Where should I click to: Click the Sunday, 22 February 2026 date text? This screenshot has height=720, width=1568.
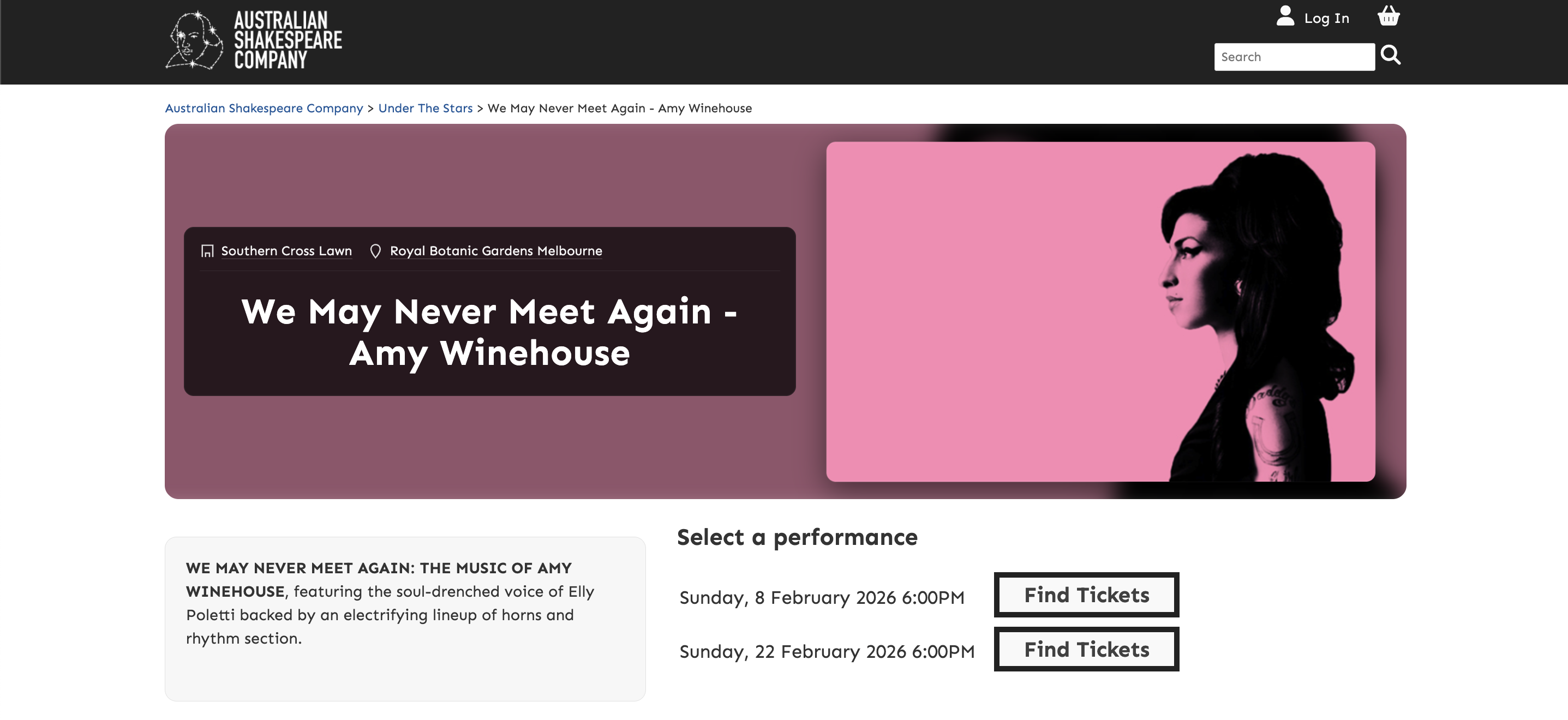tap(827, 652)
